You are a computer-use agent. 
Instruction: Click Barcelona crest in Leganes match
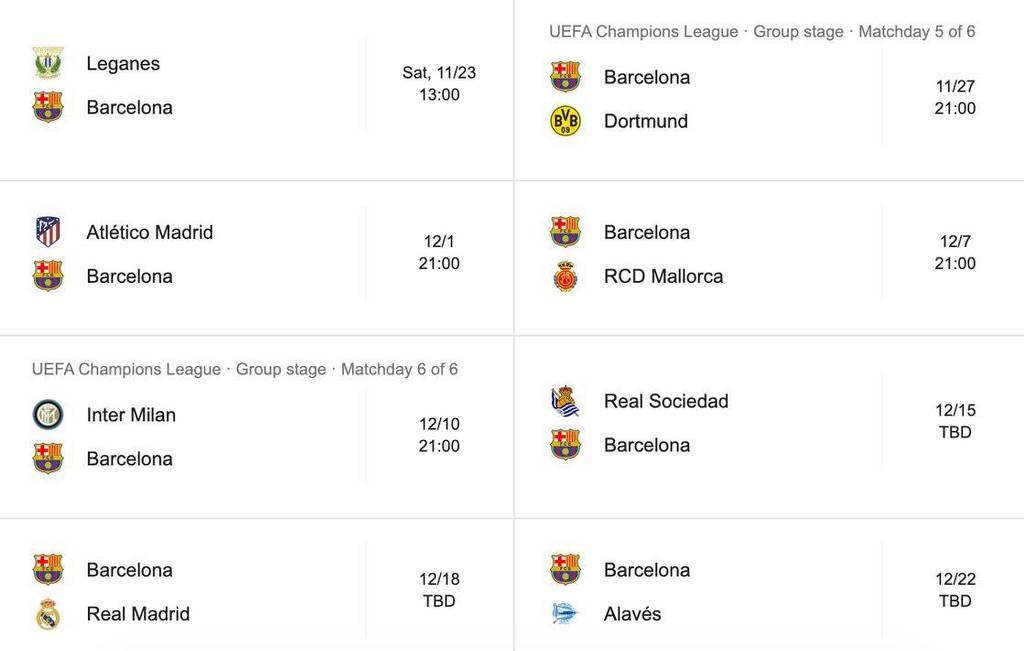48,107
